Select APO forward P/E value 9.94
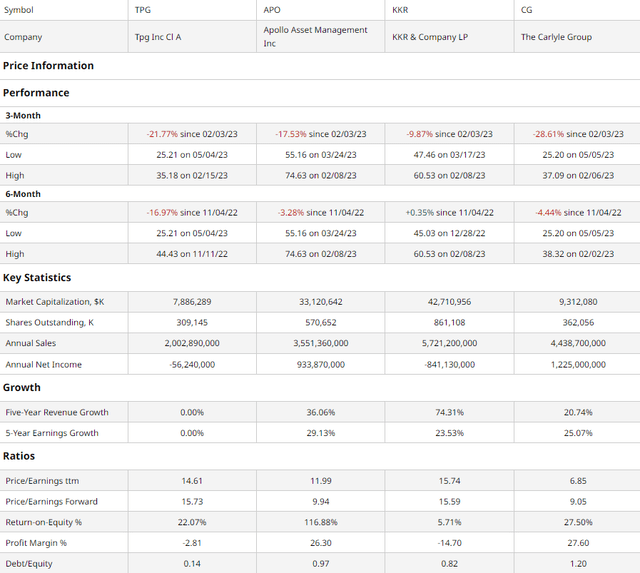This screenshot has width=640, height=573. (321, 502)
